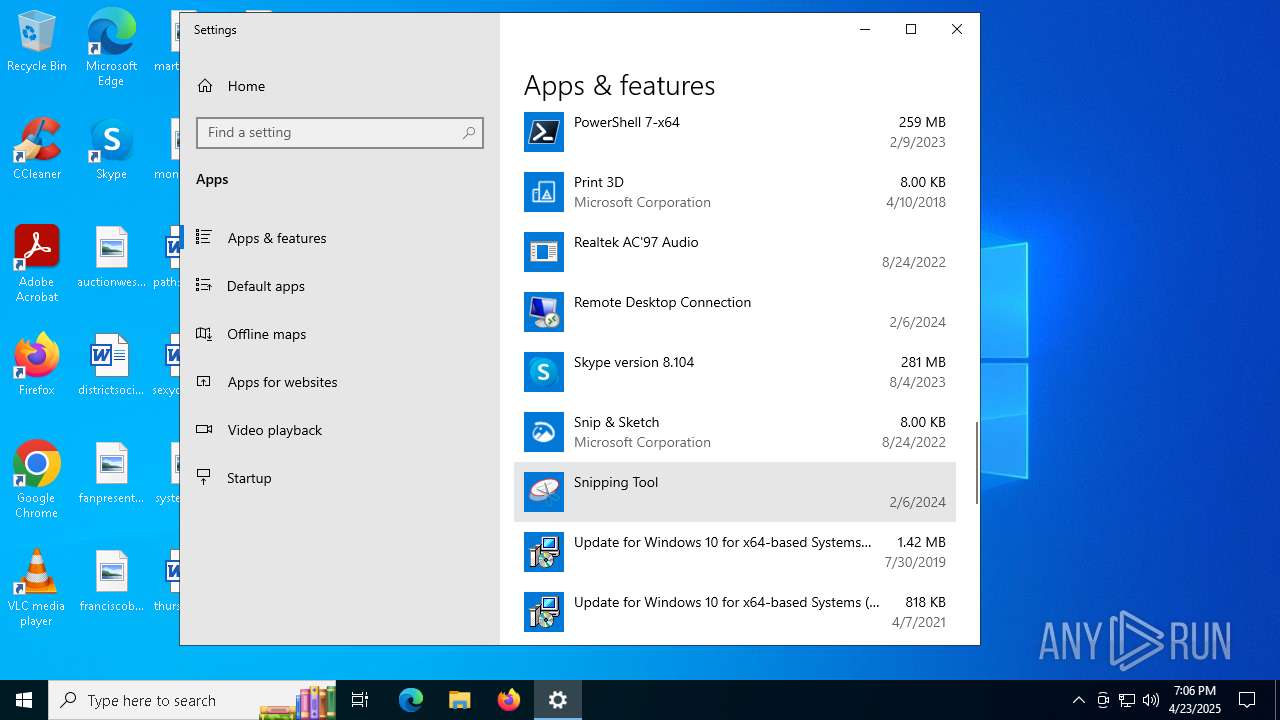Select the franciscob file on desktop
1280x720 pixels.
coord(111,581)
